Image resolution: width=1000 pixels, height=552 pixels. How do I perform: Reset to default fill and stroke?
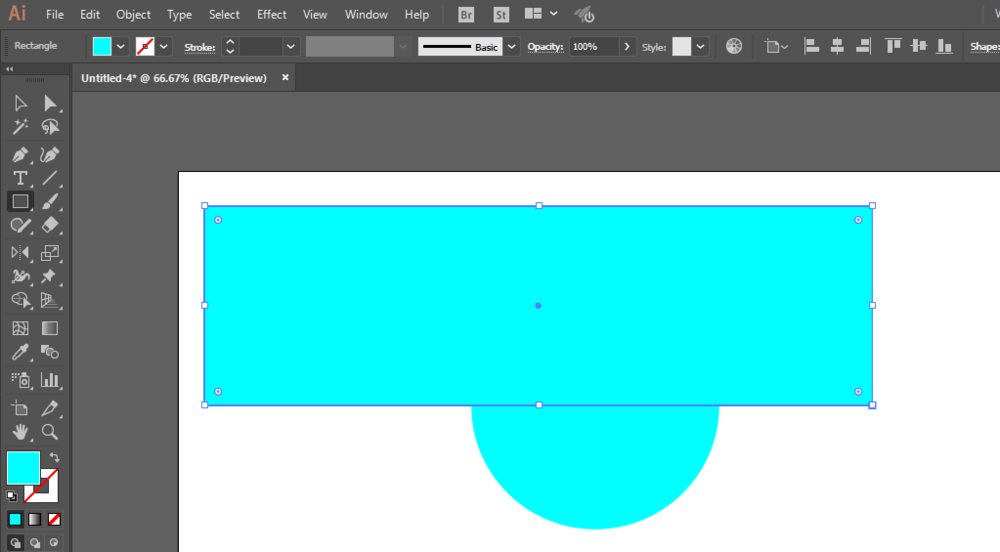(x=12, y=495)
